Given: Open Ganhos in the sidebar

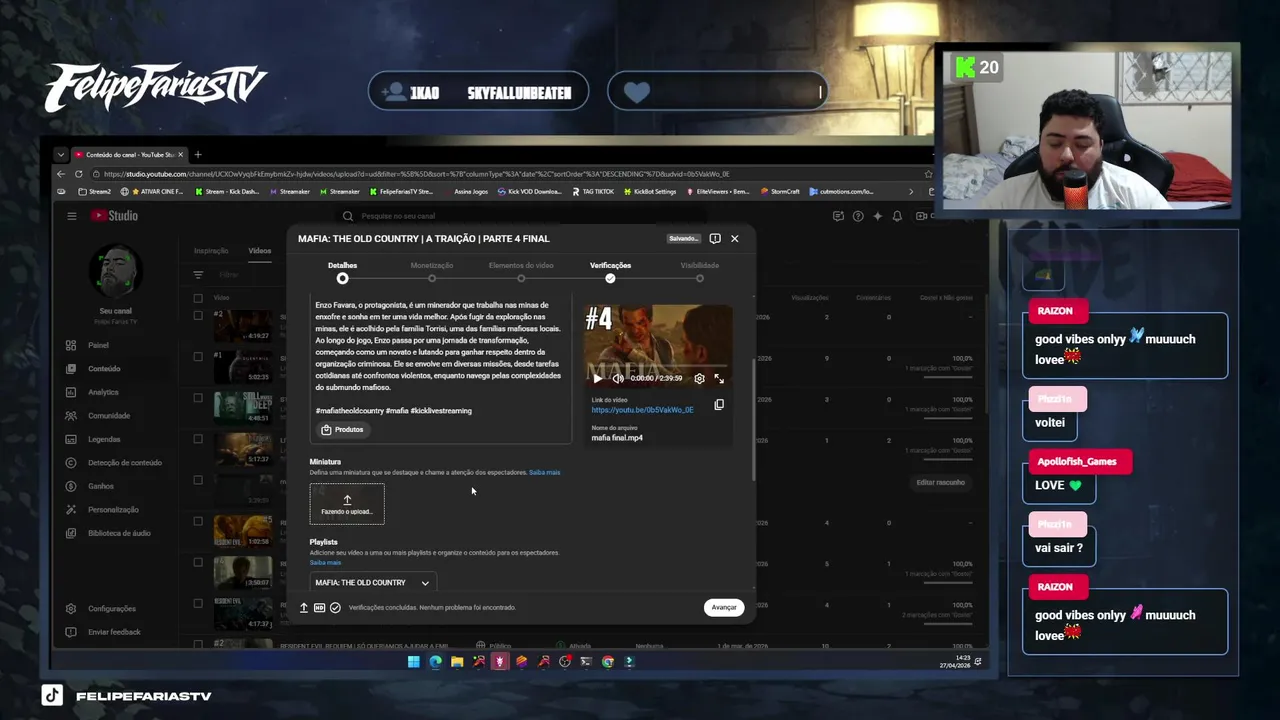Looking at the screenshot, I should tap(101, 486).
